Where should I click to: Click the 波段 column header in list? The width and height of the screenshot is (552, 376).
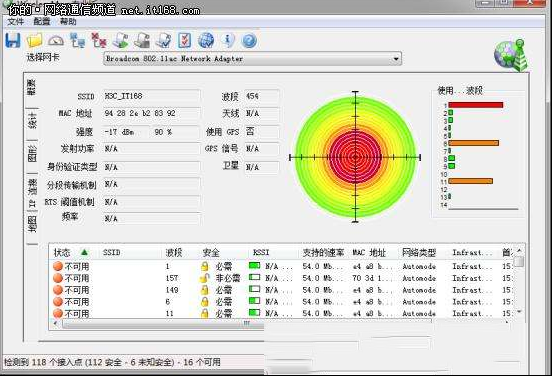pyautogui.click(x=174, y=252)
